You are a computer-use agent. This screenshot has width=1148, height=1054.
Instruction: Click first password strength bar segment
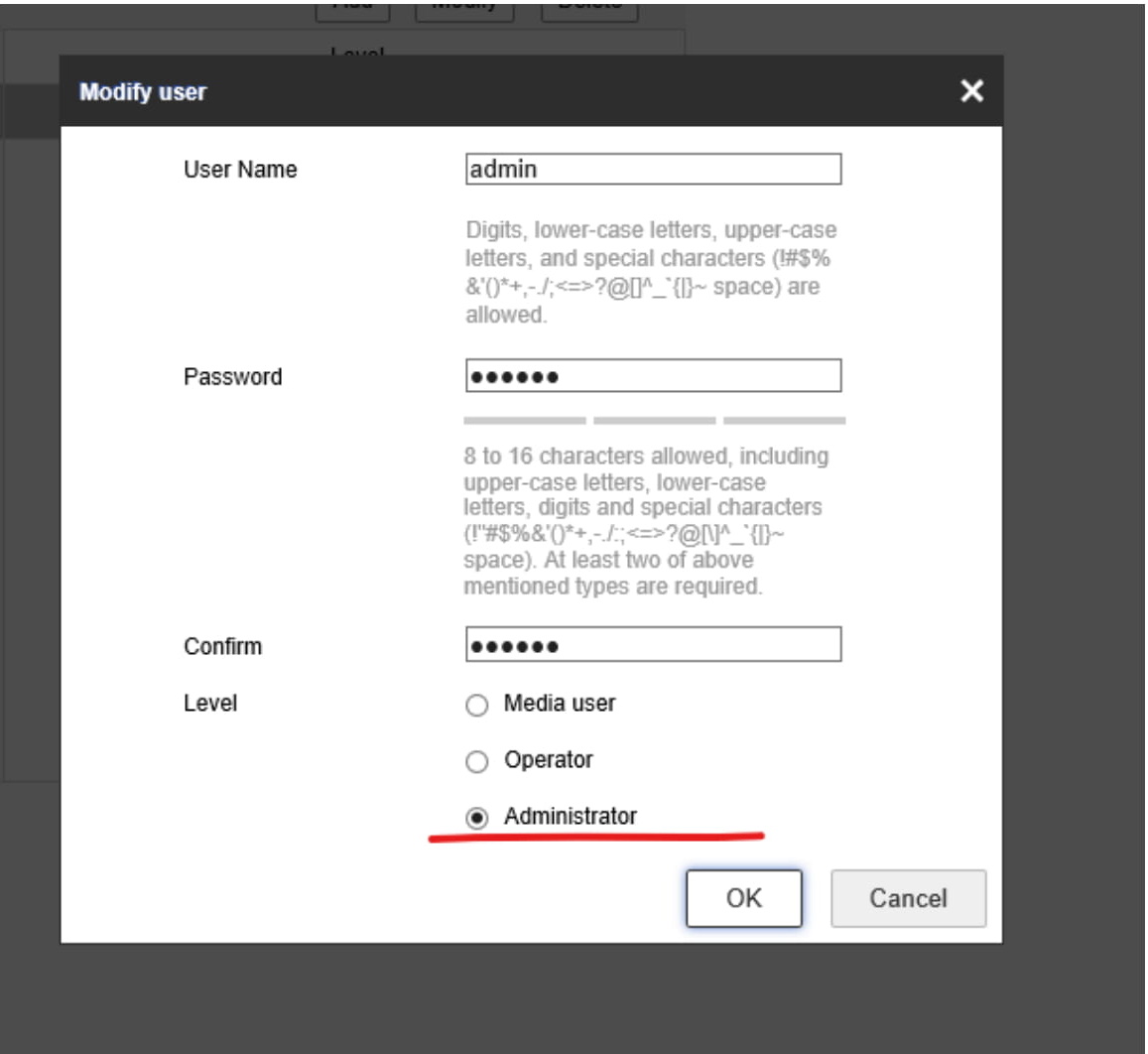click(x=524, y=421)
